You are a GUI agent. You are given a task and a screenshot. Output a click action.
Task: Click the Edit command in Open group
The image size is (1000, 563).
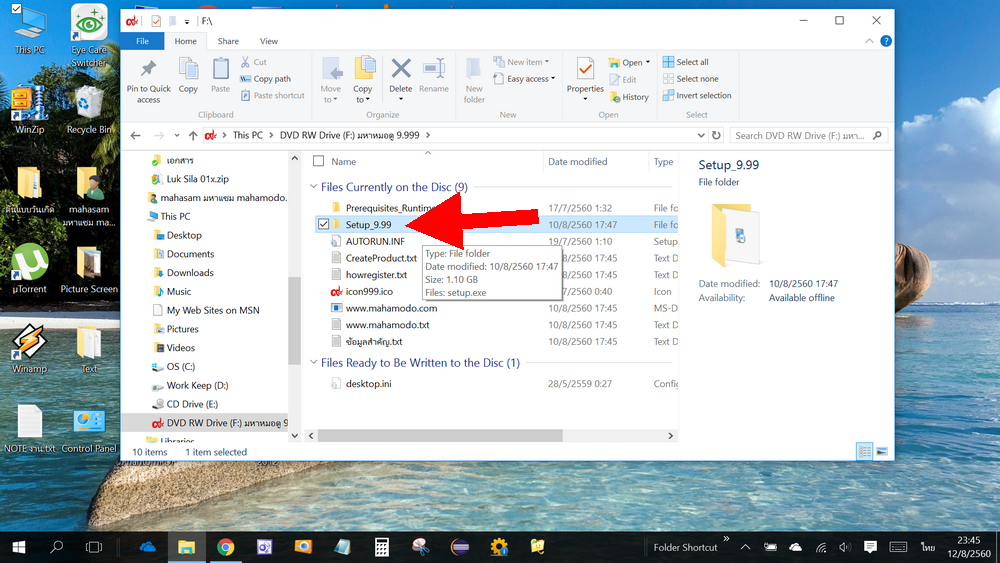622,80
